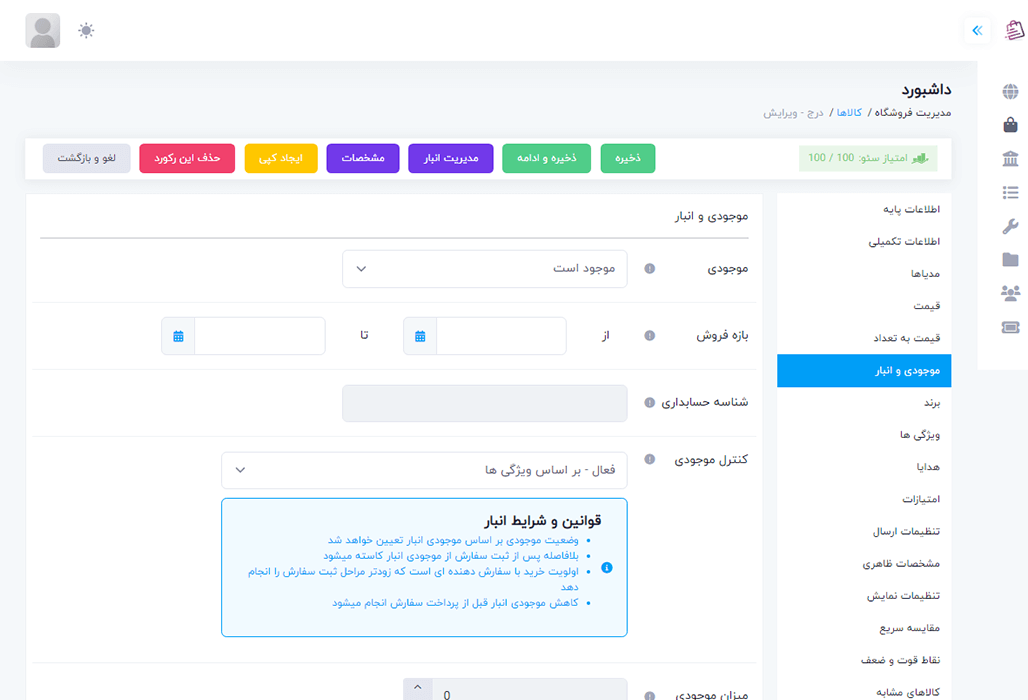Click the sale end date input field
This screenshot has height=700, width=1028.
[x=259, y=336]
